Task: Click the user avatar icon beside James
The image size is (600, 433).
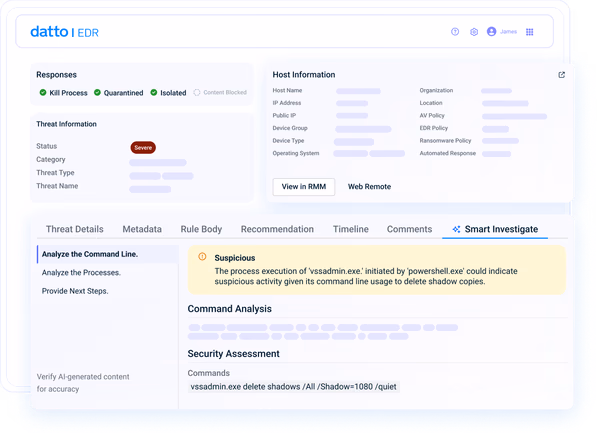Action: (x=491, y=31)
